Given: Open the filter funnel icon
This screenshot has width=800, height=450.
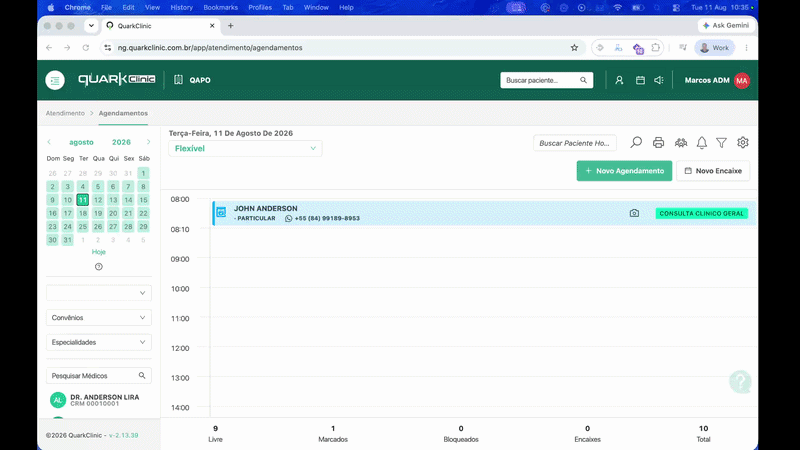Looking at the screenshot, I should [x=721, y=143].
